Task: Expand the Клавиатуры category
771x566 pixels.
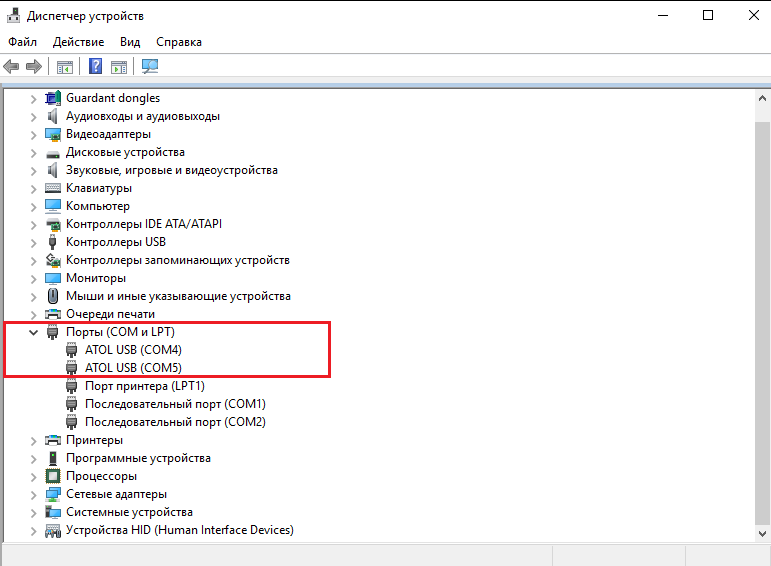Action: pyautogui.click(x=33, y=188)
